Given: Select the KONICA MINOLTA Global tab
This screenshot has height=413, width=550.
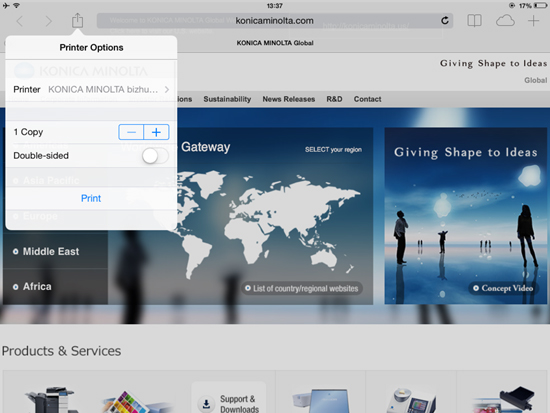Looking at the screenshot, I should pos(275,43).
